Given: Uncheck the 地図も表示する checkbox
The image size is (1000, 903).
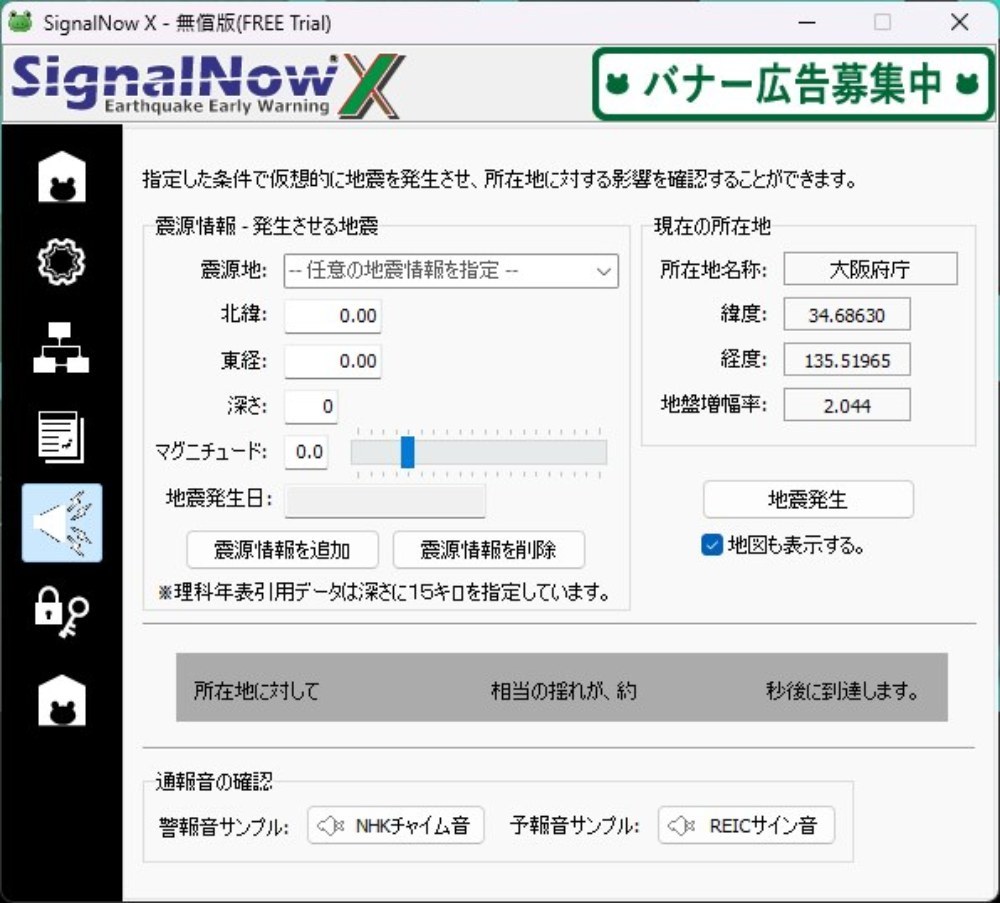Looking at the screenshot, I should click(x=712, y=545).
